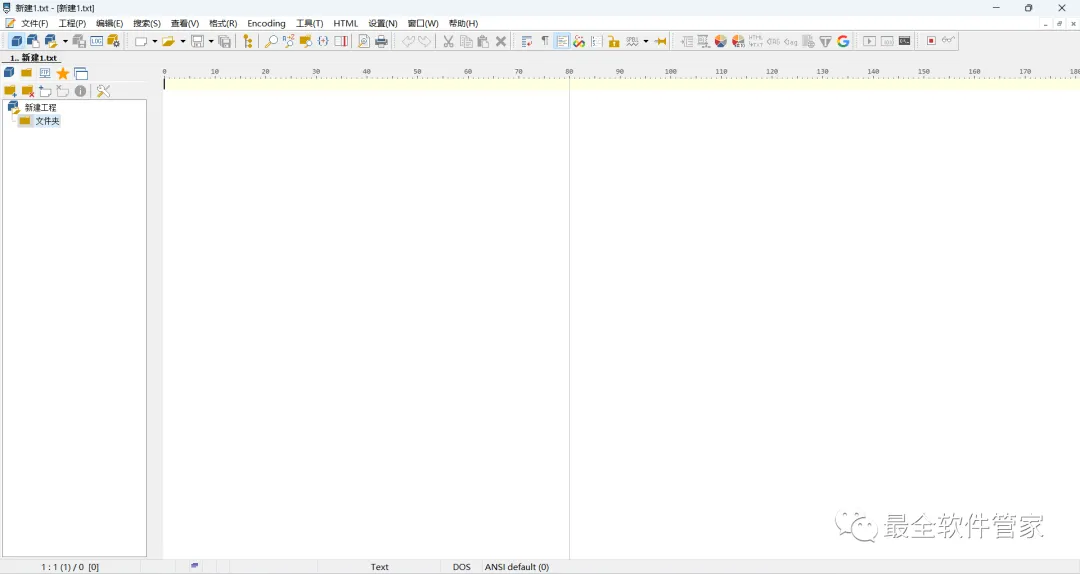Toggle the special characters pilcrow button
Image resolution: width=1080 pixels, height=574 pixels.
click(x=545, y=41)
